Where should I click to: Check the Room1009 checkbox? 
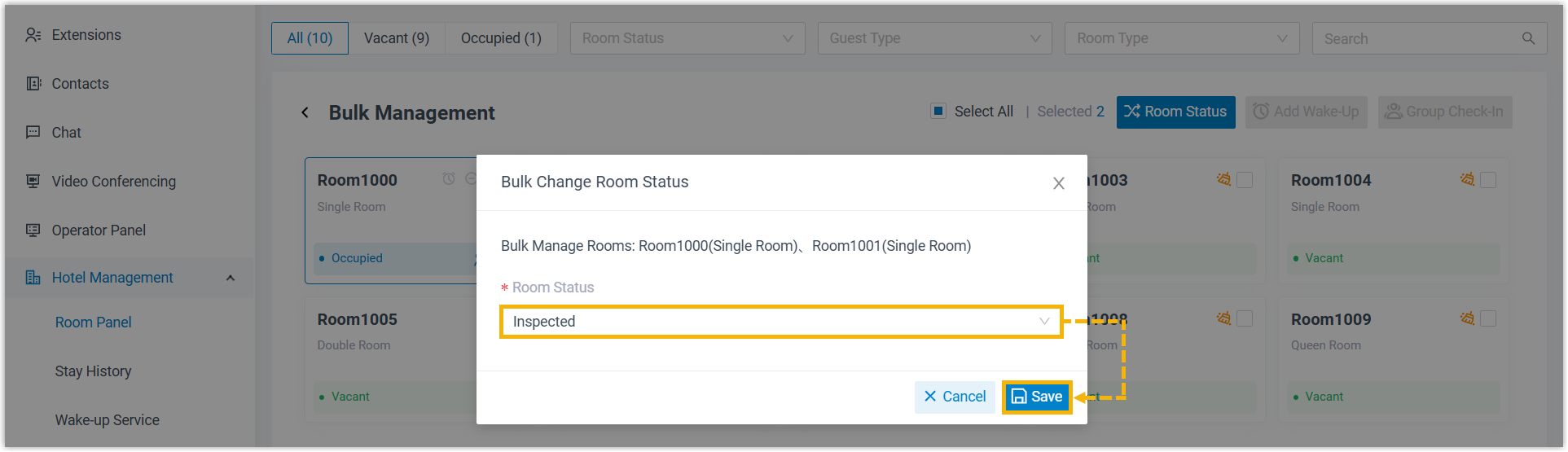coord(1488,318)
